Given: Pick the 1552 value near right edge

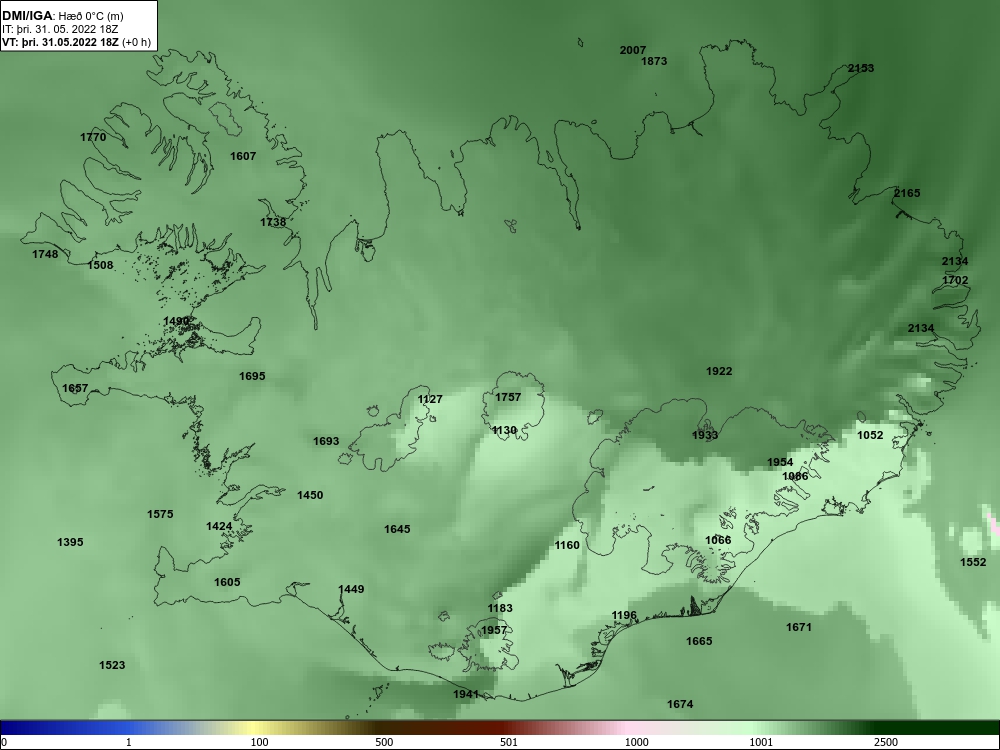Looking at the screenshot, I should point(973,562).
